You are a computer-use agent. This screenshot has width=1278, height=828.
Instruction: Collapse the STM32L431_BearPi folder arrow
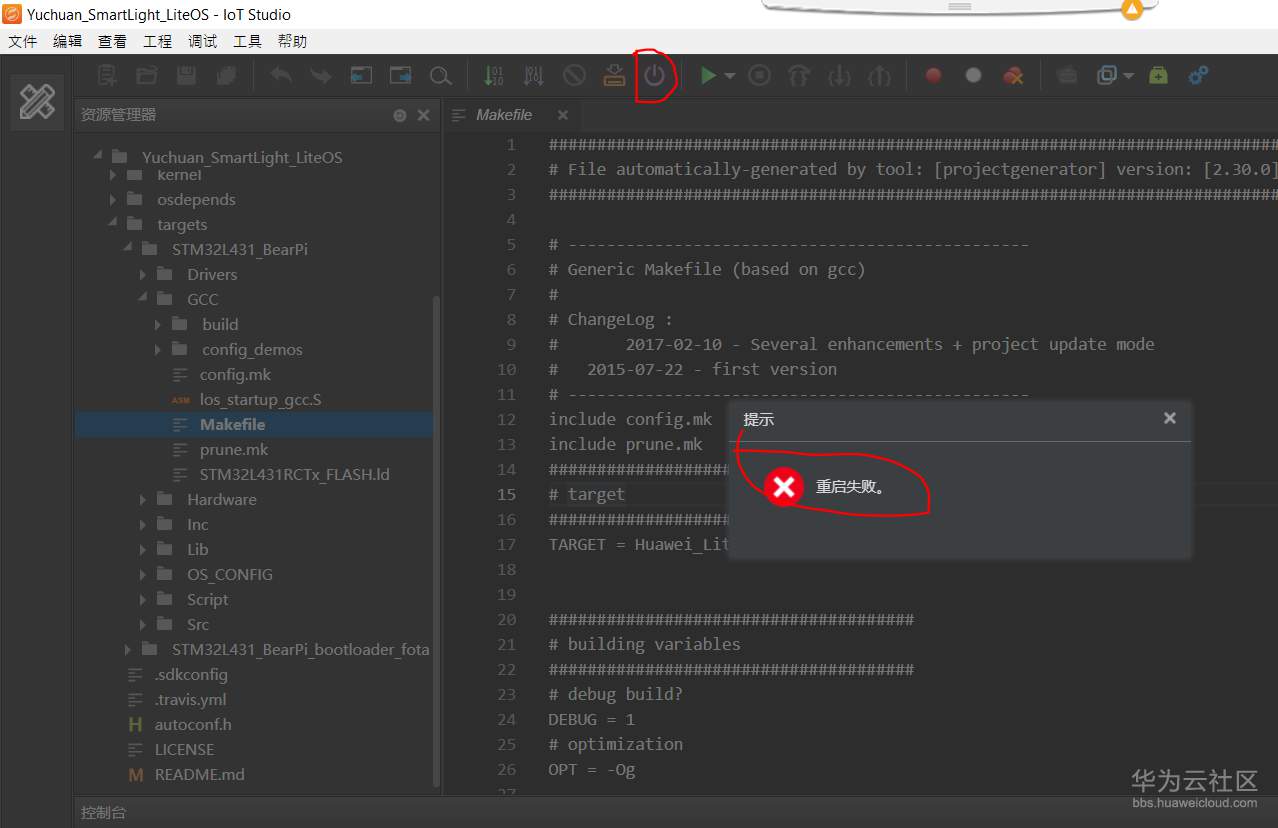point(128,249)
